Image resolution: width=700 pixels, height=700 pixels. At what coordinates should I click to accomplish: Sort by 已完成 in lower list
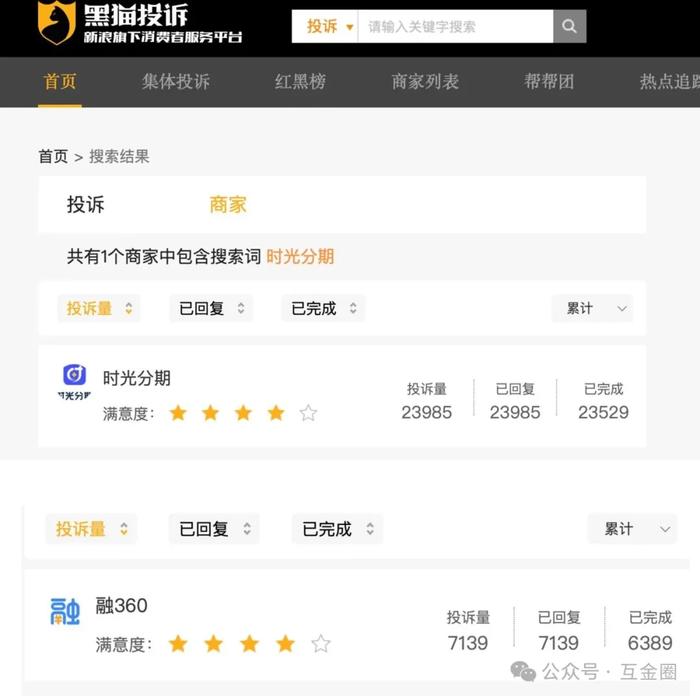coord(338,529)
